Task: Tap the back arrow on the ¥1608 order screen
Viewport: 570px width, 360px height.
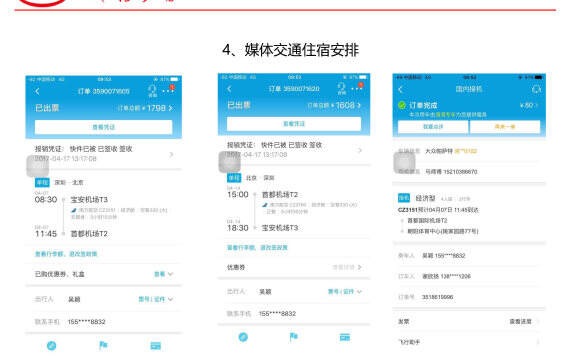Action: [229, 89]
